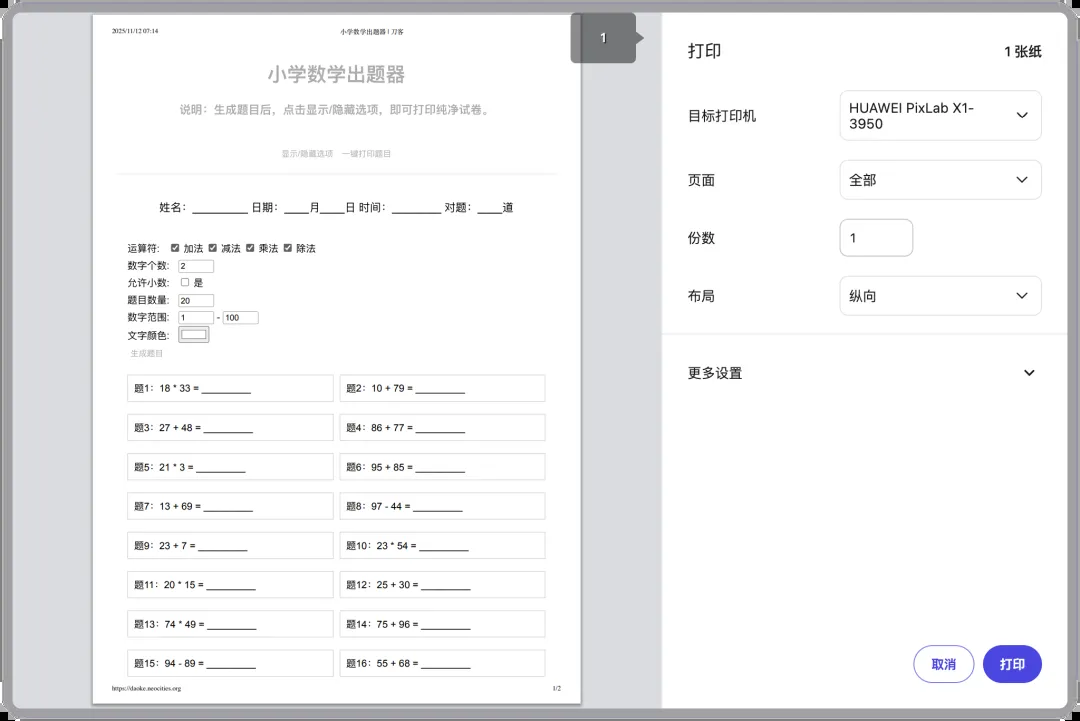This screenshot has height=721, width=1080.
Task: Enable the 允许小数 checkbox
Action: pos(185,283)
